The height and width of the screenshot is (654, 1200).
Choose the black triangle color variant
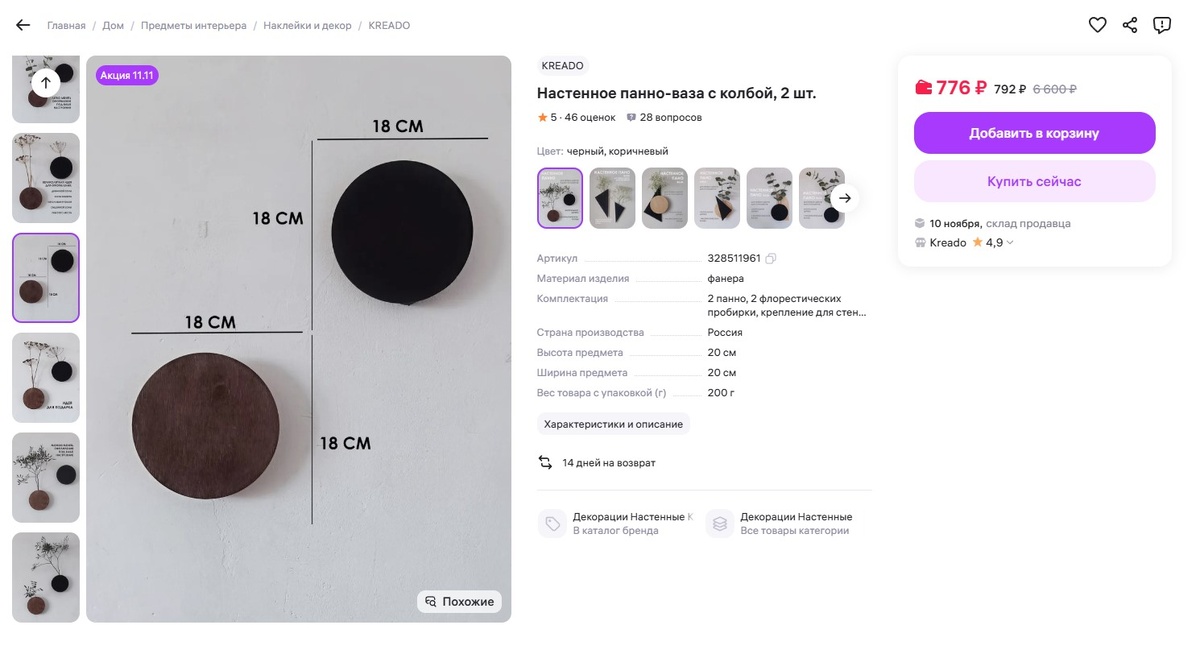tap(612, 198)
